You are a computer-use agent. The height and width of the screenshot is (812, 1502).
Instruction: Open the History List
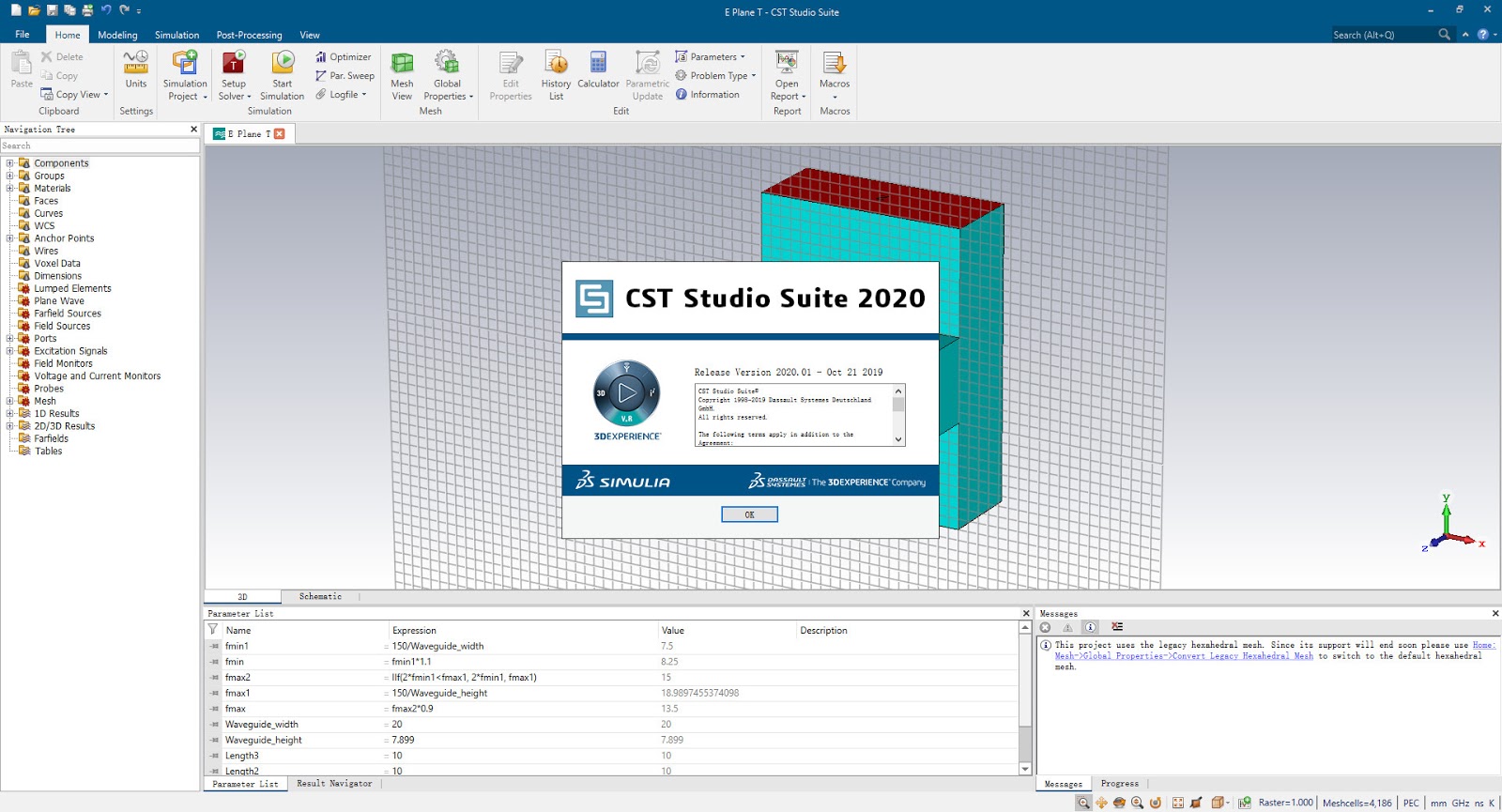click(x=556, y=76)
